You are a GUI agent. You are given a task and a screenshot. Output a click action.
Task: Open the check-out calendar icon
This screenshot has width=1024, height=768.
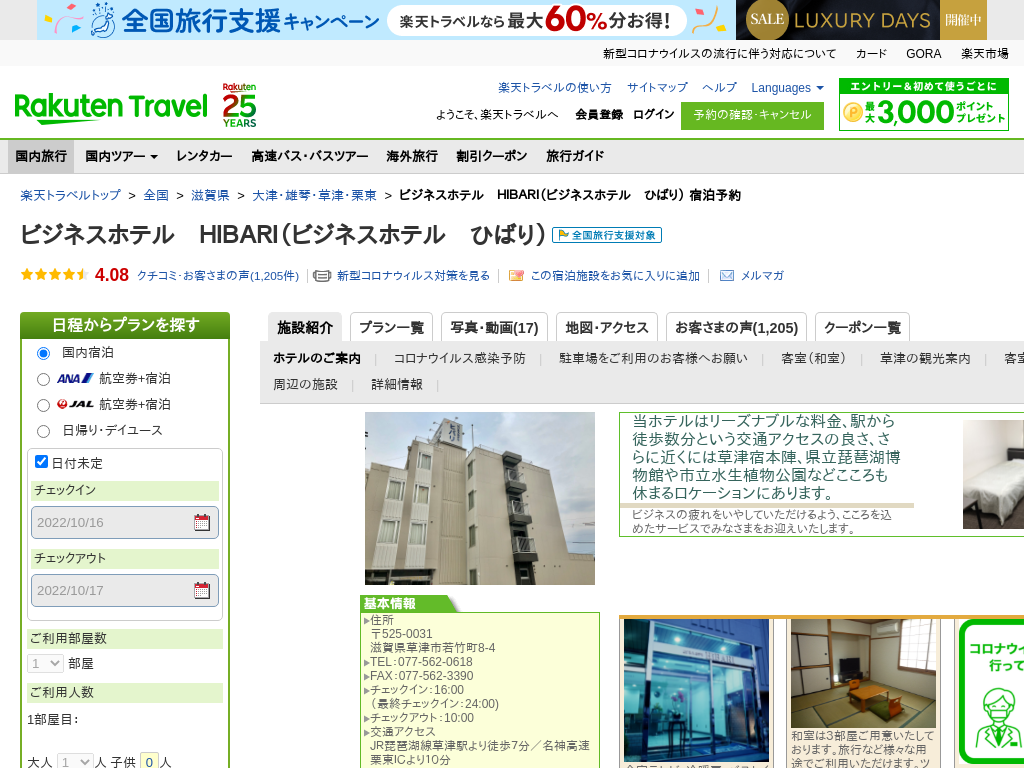(202, 590)
